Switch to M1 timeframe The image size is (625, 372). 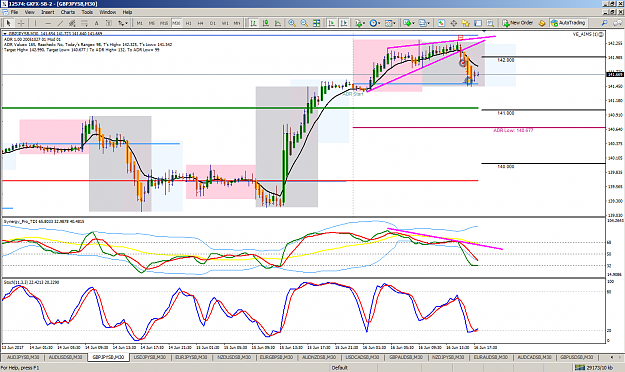coord(140,23)
